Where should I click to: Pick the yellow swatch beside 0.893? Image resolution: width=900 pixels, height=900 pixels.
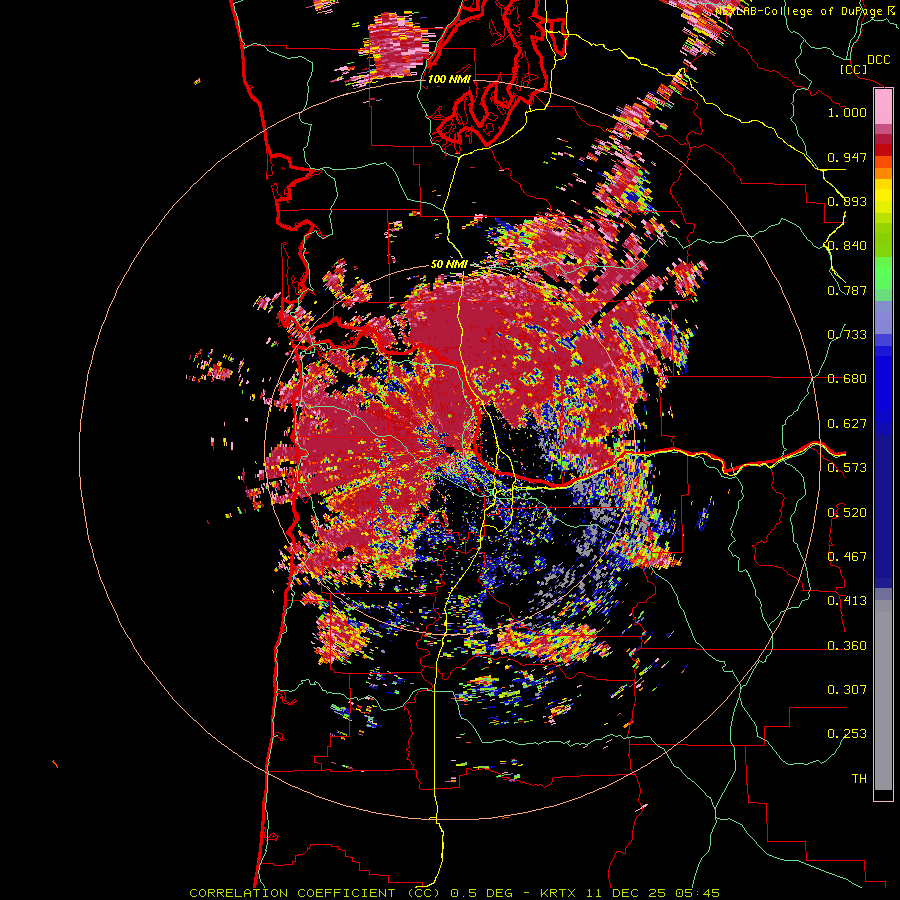[x=883, y=200]
